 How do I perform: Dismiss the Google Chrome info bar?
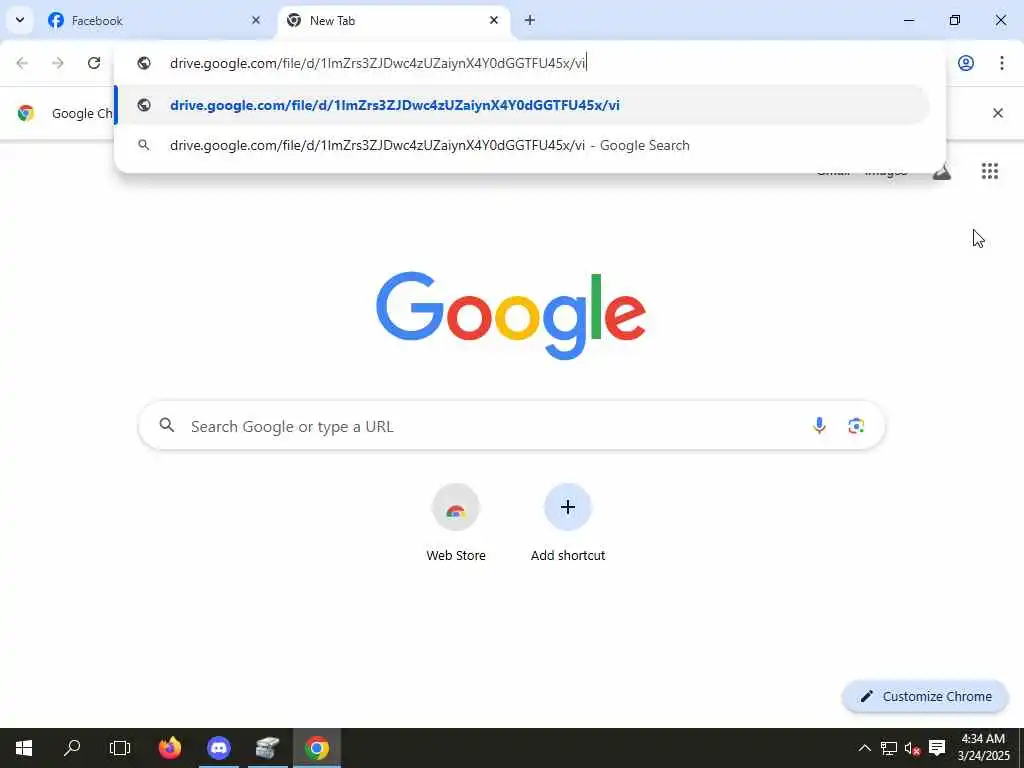[998, 113]
